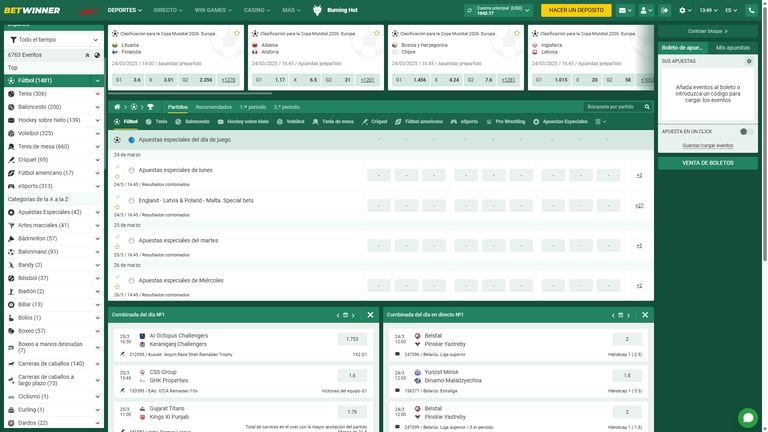Select the Boleto de apuestas tab

tap(682, 48)
